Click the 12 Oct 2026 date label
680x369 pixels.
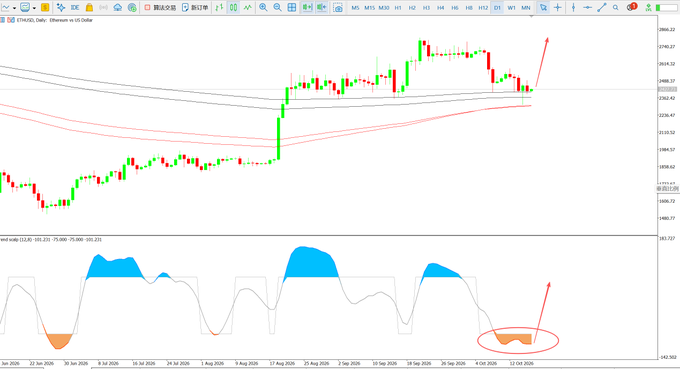coord(521,363)
